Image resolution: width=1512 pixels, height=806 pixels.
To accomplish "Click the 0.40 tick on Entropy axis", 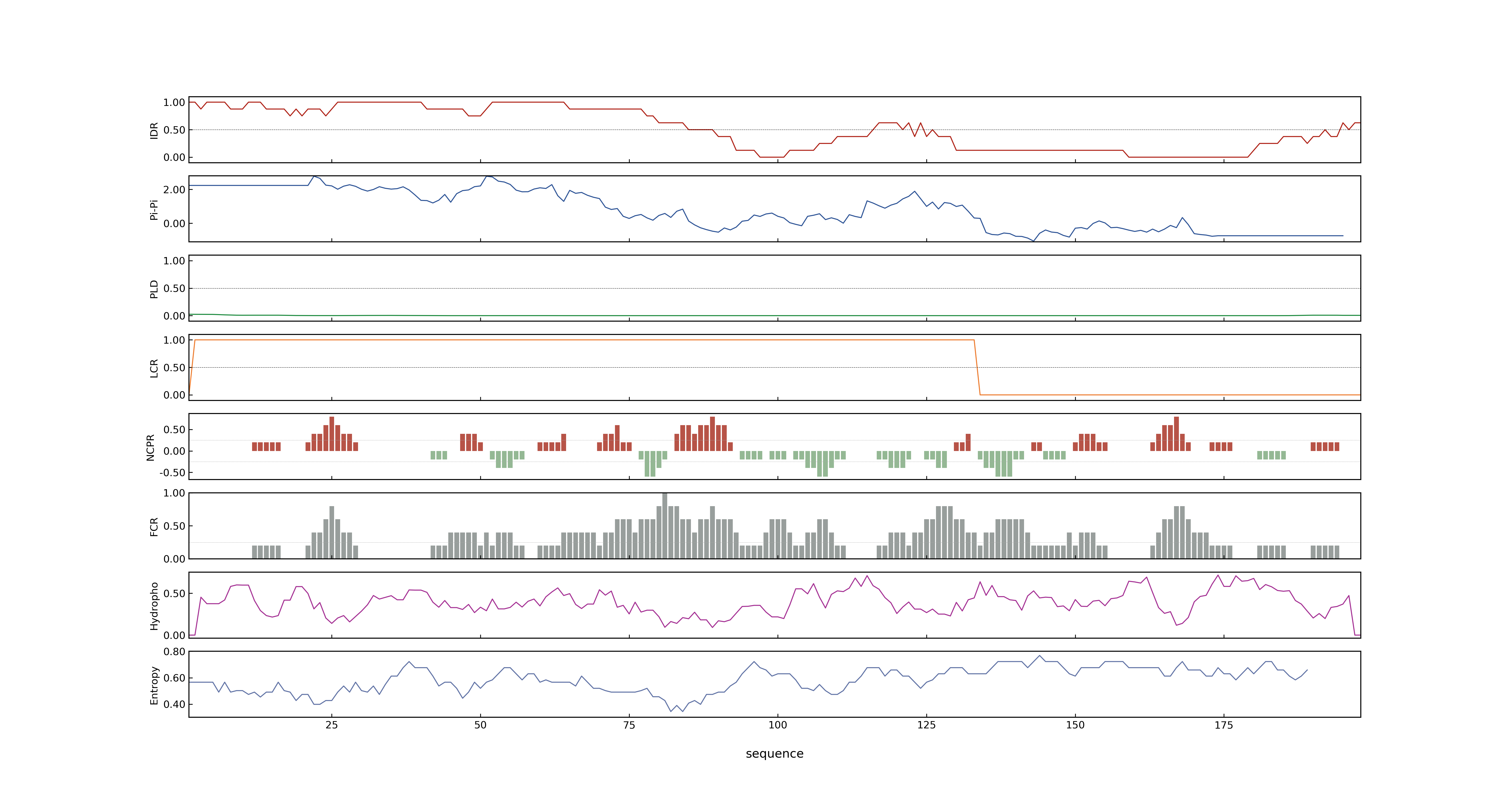I will pyautogui.click(x=174, y=704).
